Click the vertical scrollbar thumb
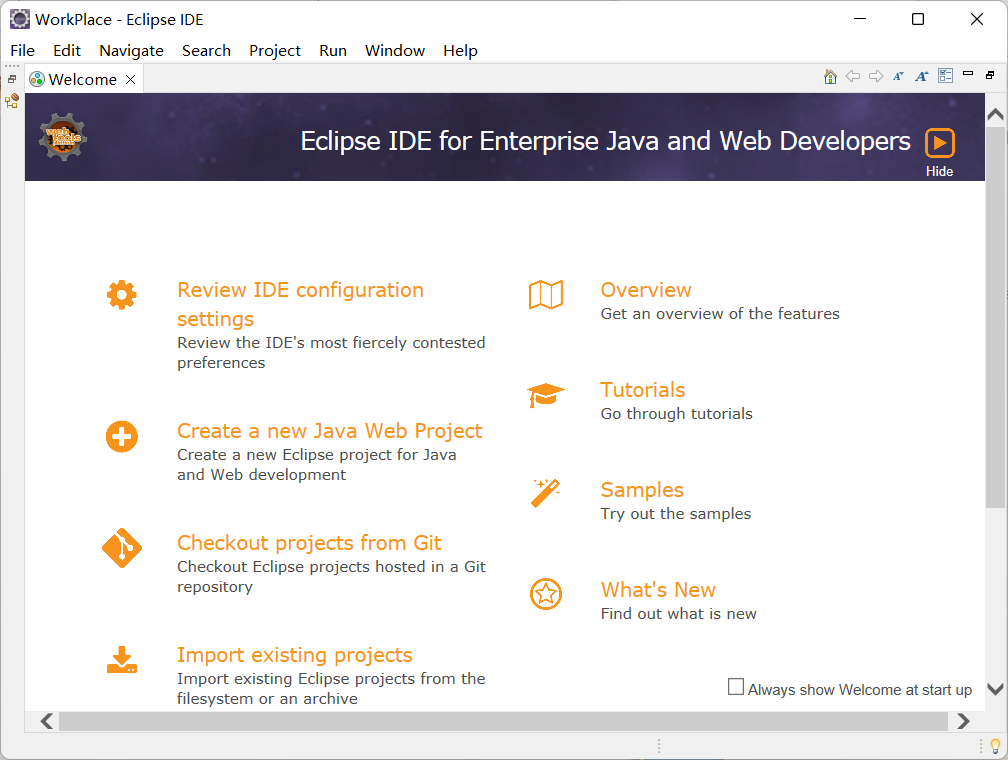The image size is (1008, 760). point(995,317)
